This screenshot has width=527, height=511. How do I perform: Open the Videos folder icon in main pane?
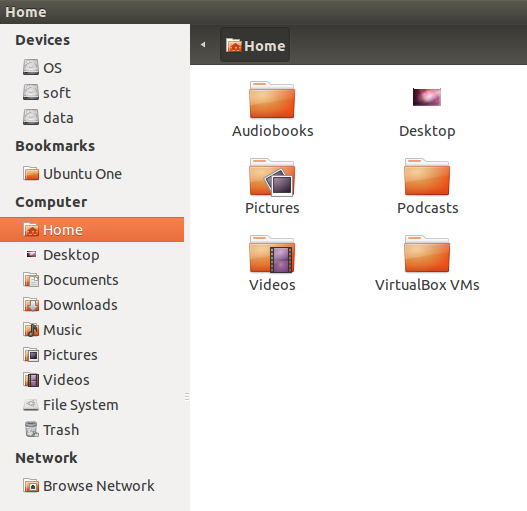[x=272, y=254]
